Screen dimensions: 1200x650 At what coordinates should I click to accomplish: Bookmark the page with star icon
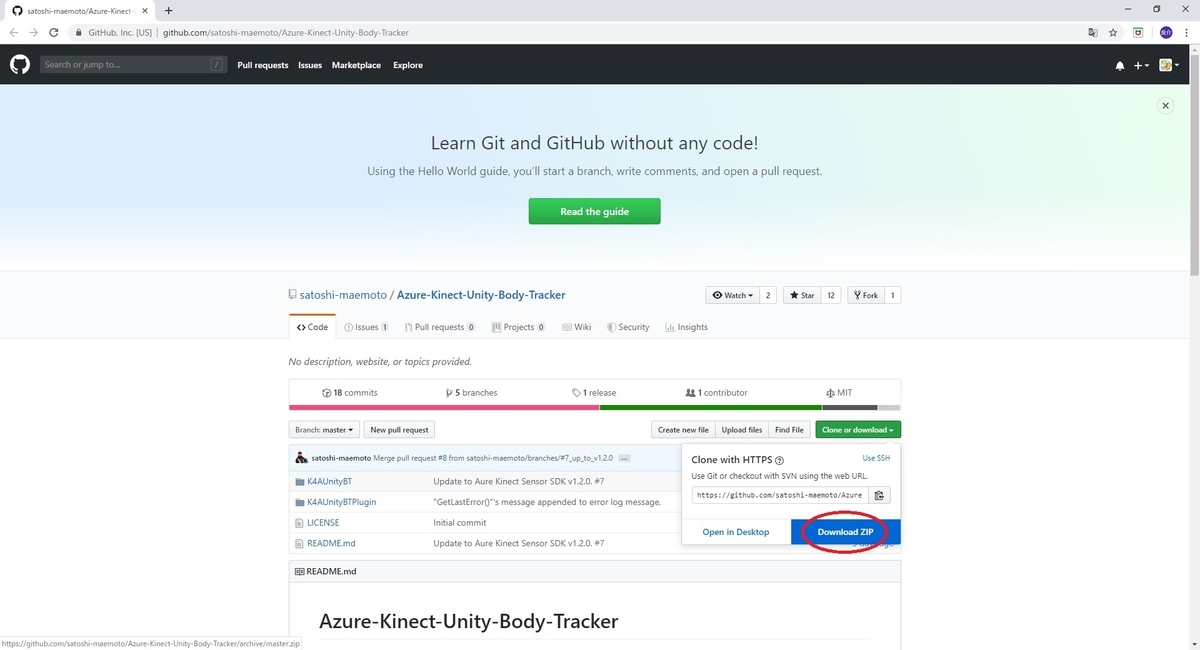click(x=1113, y=32)
